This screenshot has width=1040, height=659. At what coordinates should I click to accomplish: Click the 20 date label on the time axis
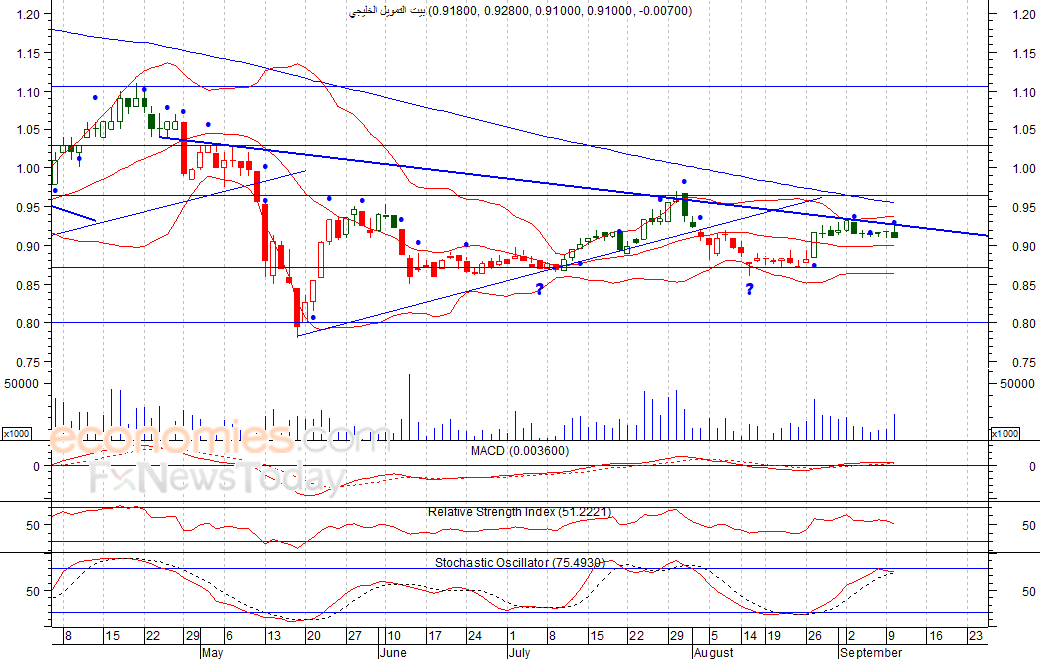tap(314, 636)
